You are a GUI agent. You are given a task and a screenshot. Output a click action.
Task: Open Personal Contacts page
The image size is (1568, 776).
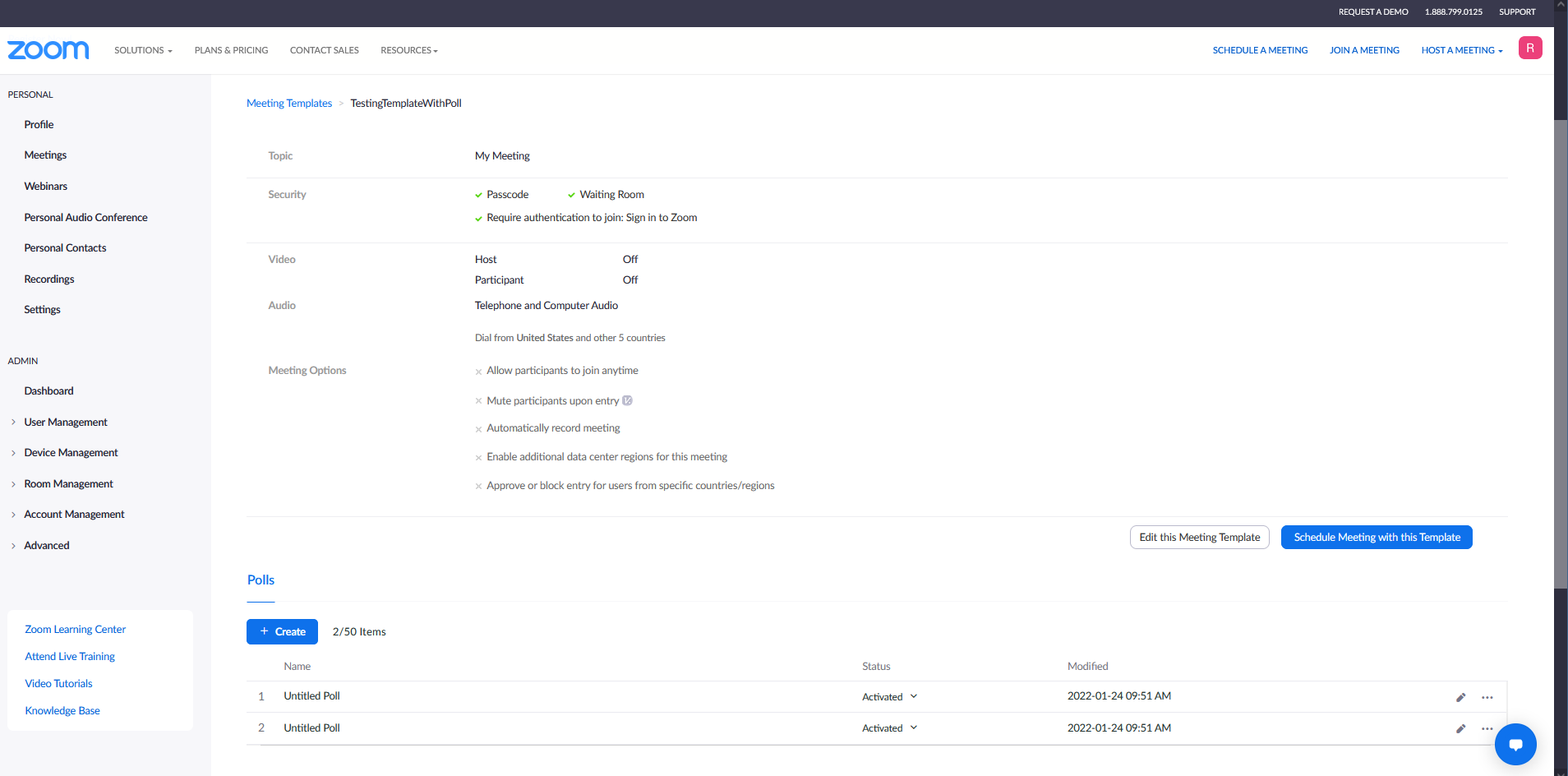65,248
